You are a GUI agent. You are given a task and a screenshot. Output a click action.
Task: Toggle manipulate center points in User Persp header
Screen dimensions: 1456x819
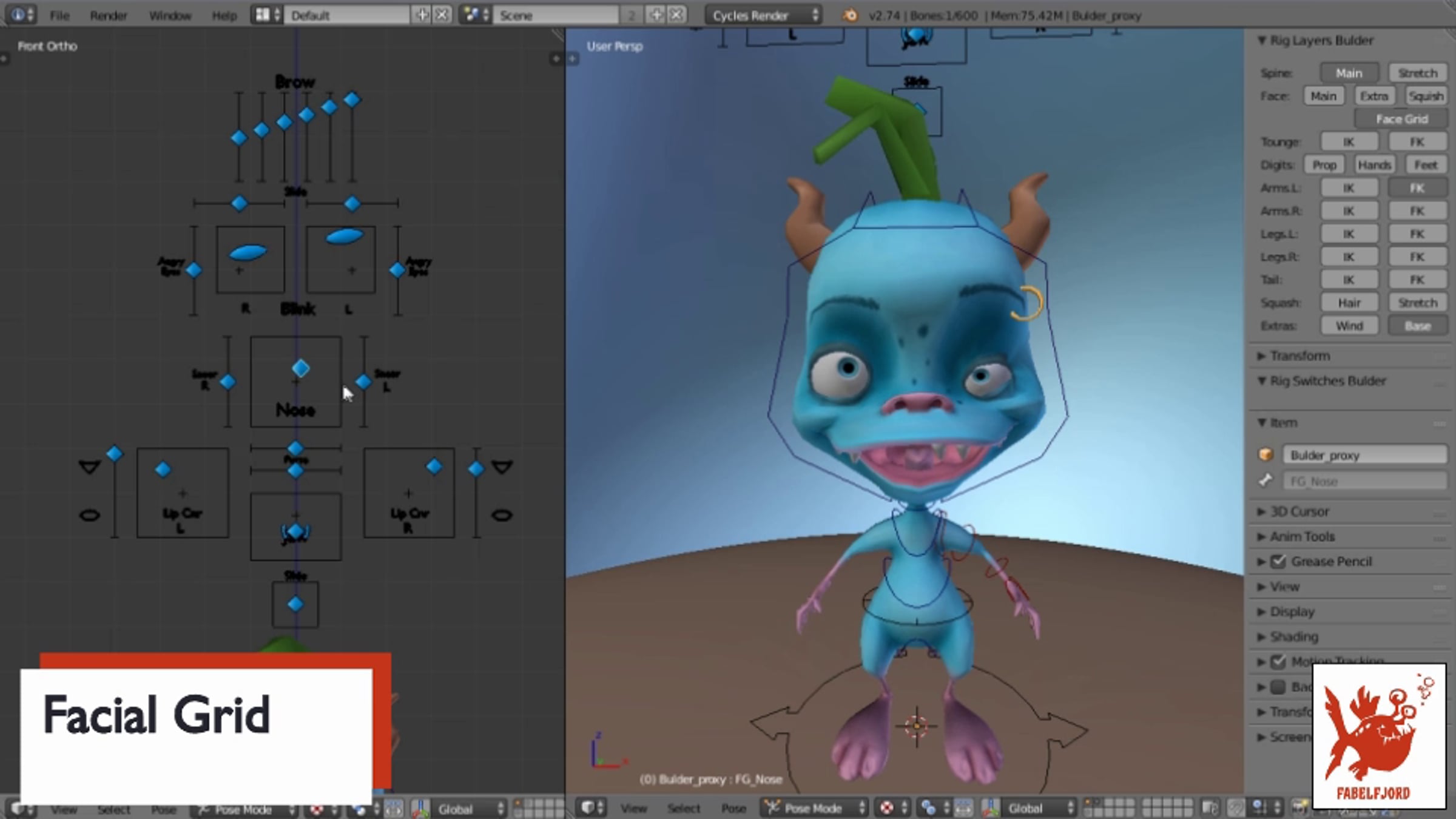(963, 807)
